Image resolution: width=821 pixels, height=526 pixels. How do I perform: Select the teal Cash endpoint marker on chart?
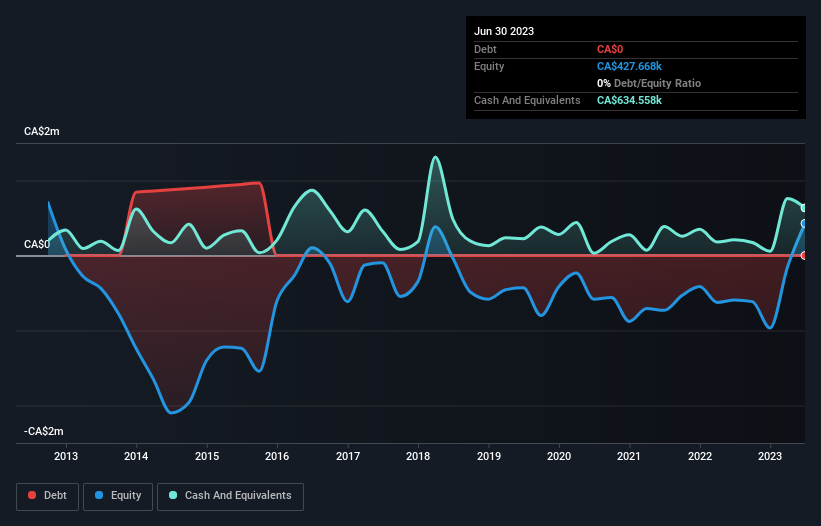click(804, 208)
